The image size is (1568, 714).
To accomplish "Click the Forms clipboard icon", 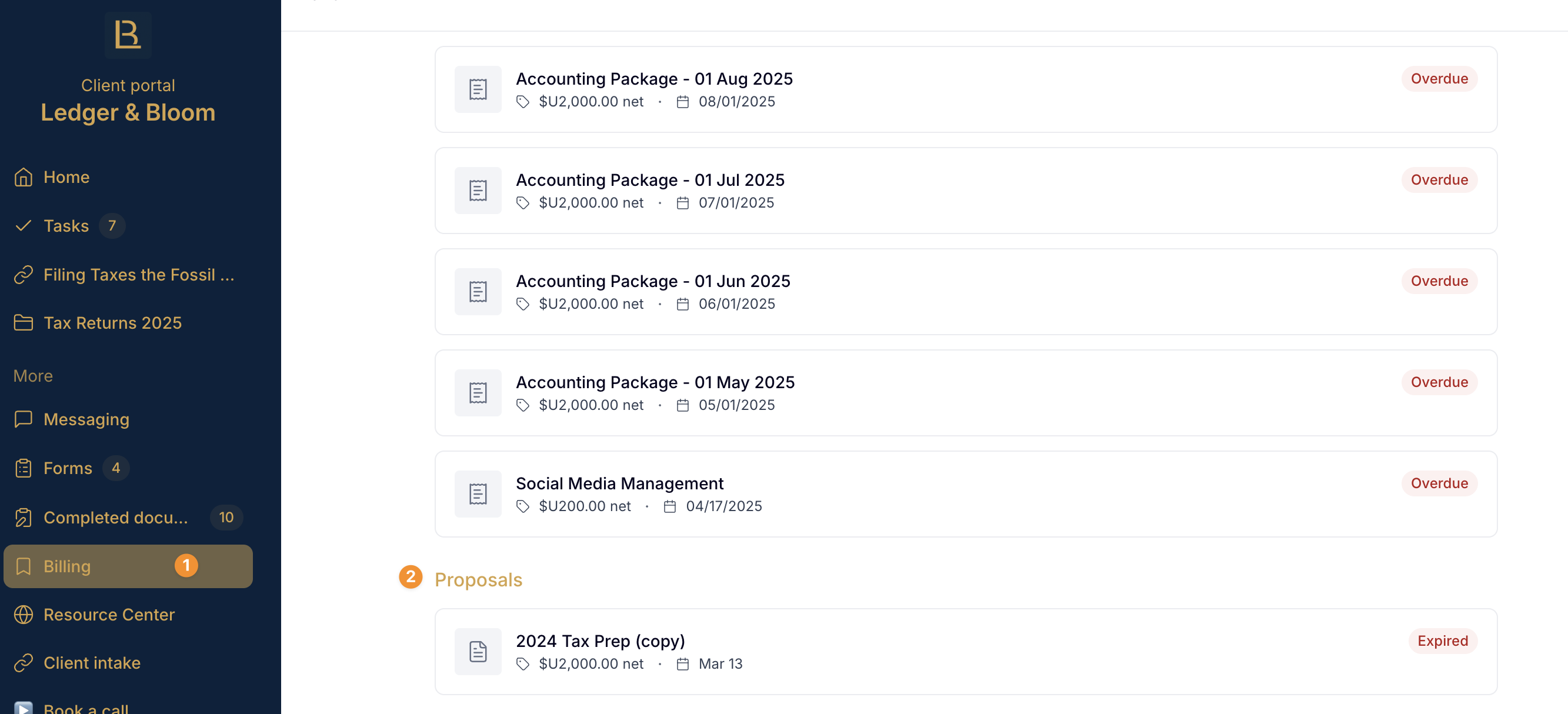I will point(23,468).
